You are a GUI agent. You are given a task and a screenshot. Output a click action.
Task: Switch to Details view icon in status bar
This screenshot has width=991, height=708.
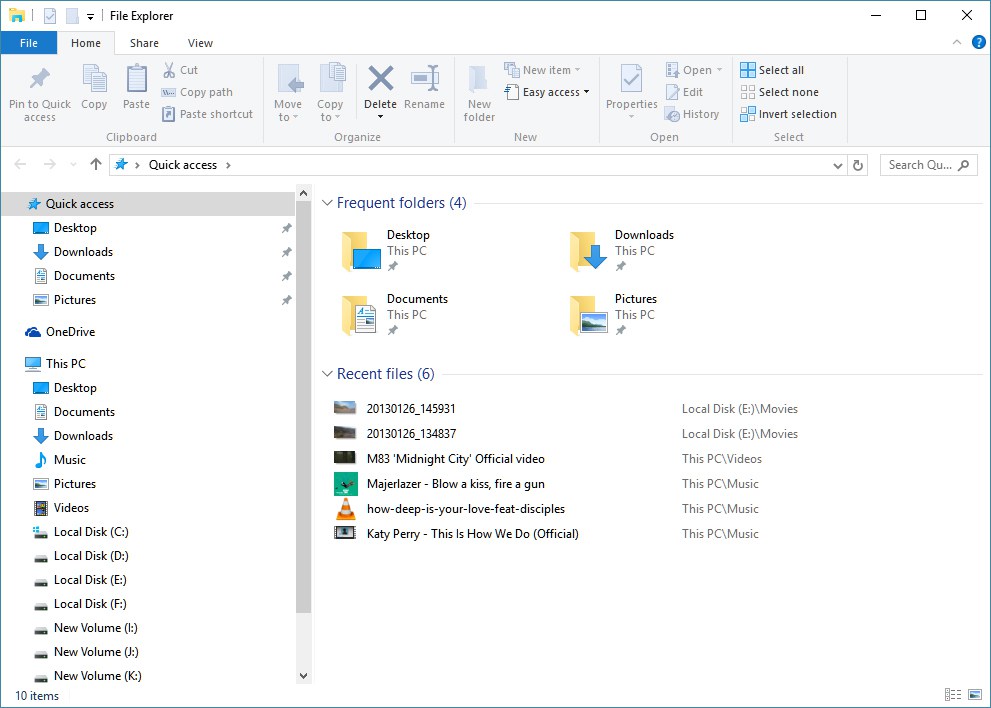(952, 695)
